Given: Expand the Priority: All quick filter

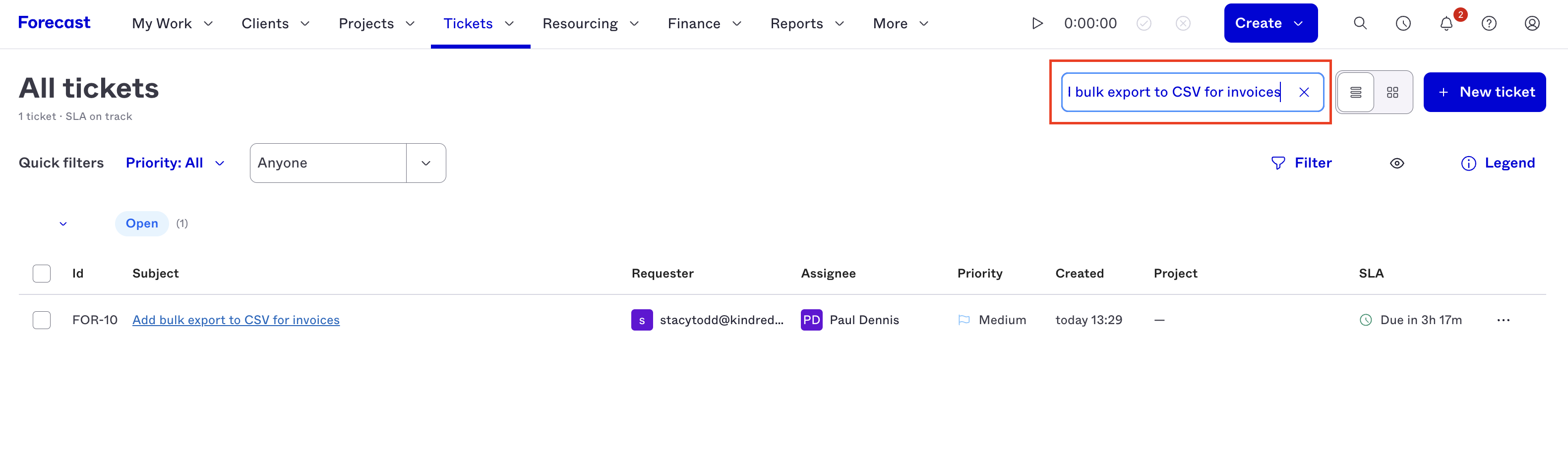Looking at the screenshot, I should [x=176, y=163].
